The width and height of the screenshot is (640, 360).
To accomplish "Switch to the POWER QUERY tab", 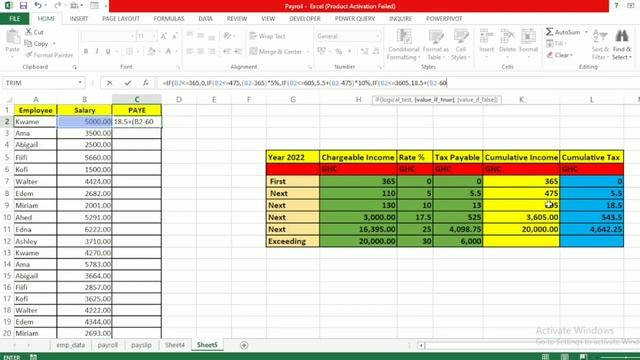I will (x=355, y=19).
